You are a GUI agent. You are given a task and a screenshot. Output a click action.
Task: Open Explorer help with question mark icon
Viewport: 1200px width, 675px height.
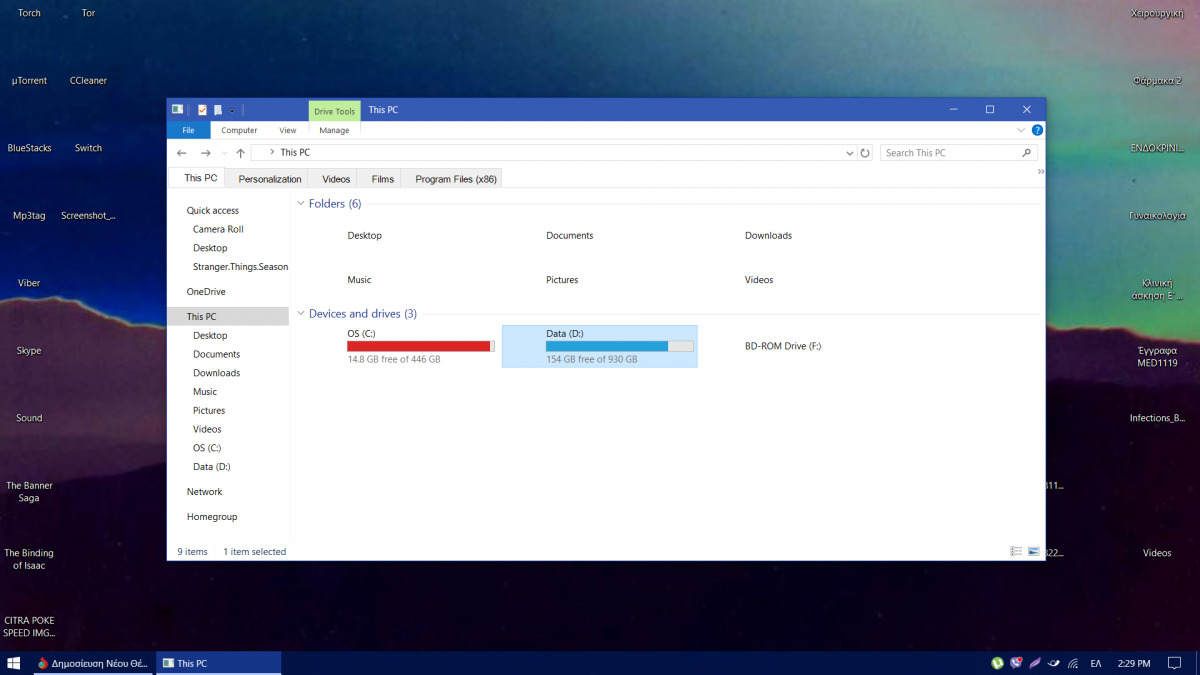1037,130
